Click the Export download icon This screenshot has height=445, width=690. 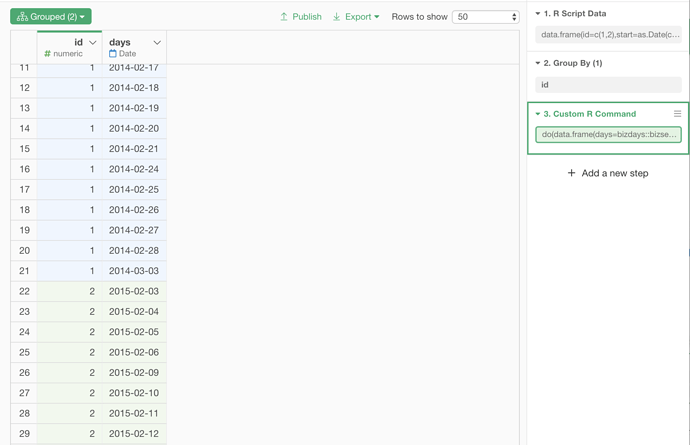[x=336, y=17]
